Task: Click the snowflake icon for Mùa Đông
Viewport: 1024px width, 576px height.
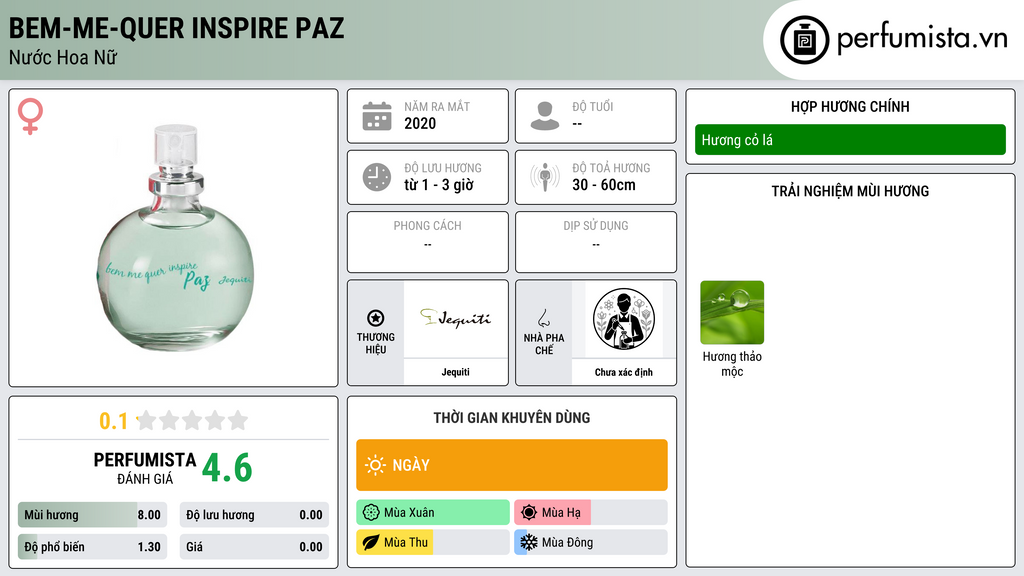Action: pos(529,543)
